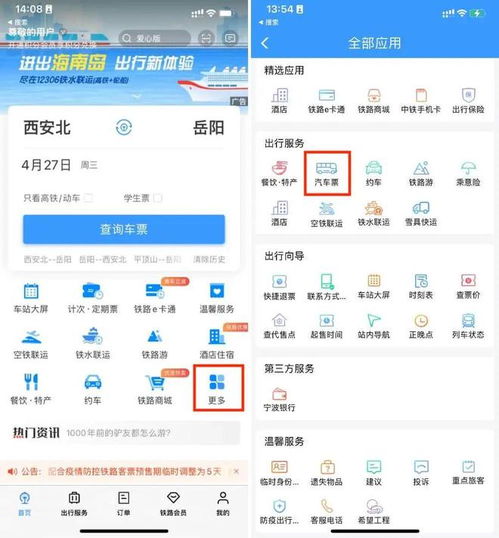
Task: Choose arrival station 岳阳
Action: pyautogui.click(x=209, y=128)
